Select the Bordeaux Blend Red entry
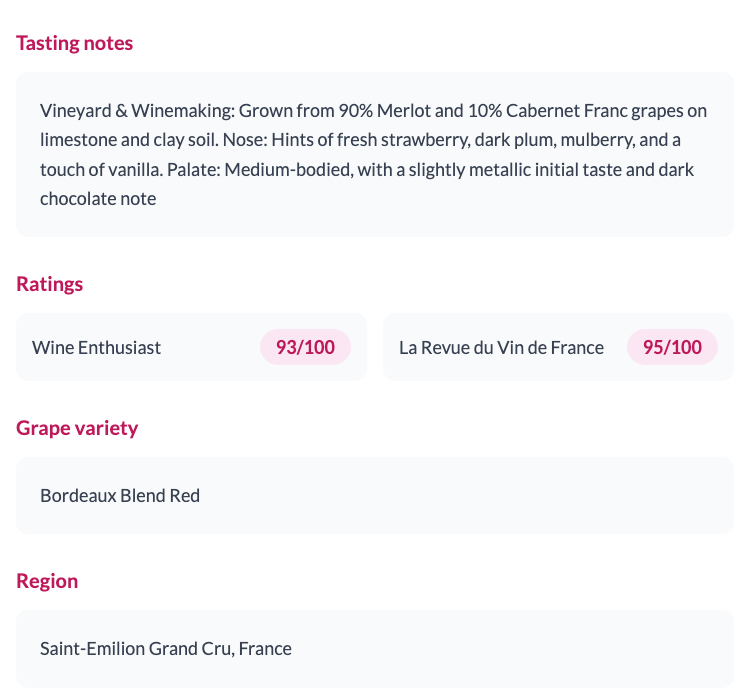This screenshot has height=695, width=755. (120, 495)
